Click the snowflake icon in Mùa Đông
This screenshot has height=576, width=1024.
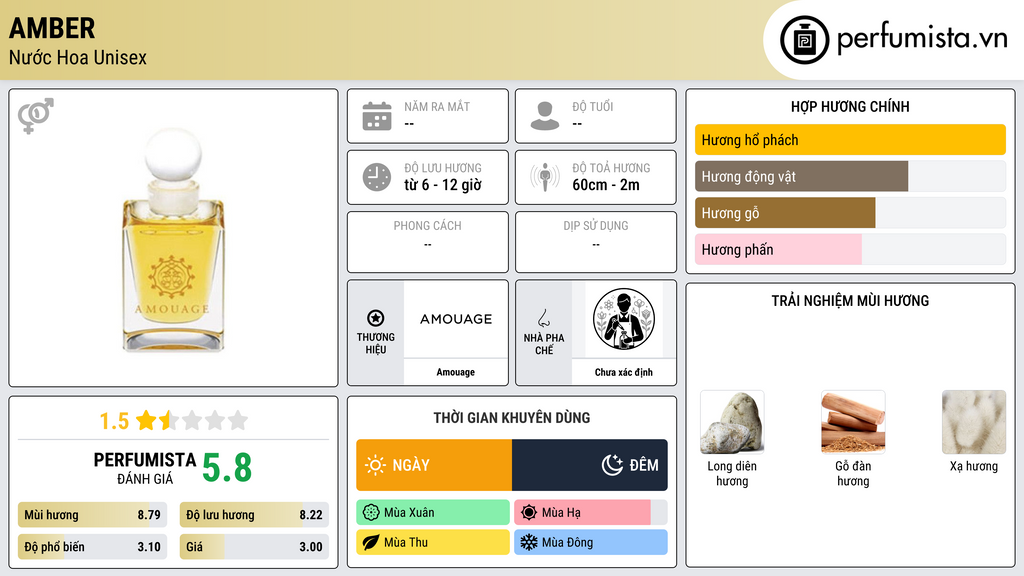[529, 542]
